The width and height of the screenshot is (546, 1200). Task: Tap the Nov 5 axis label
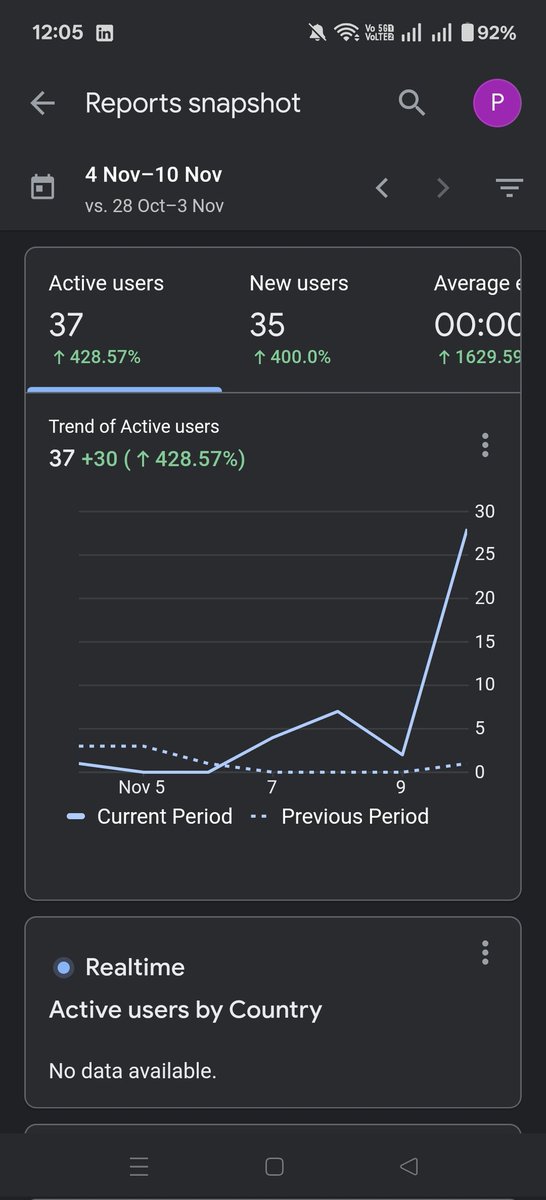[x=141, y=788]
